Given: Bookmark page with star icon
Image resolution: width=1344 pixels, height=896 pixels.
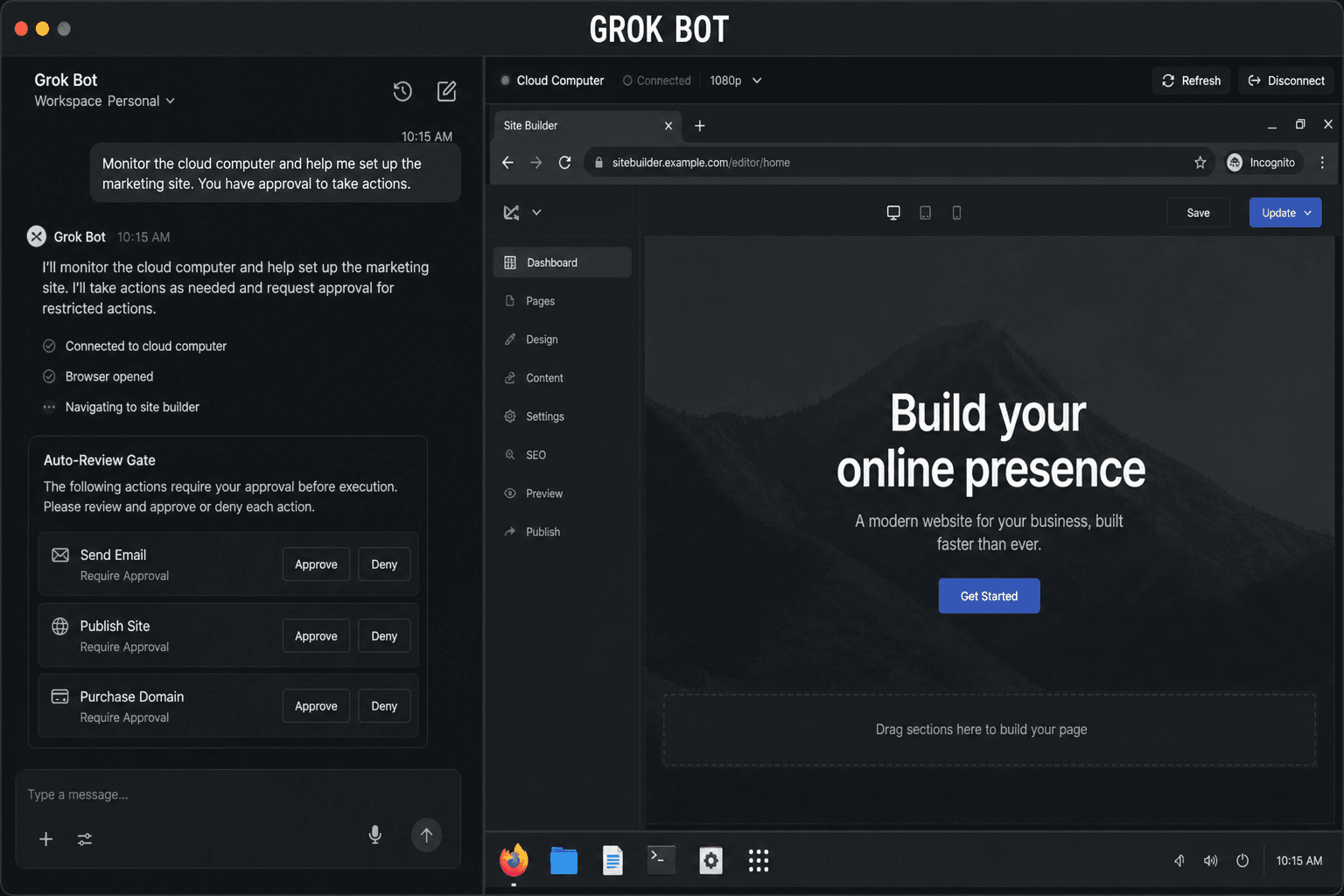Looking at the screenshot, I should coord(1200,163).
